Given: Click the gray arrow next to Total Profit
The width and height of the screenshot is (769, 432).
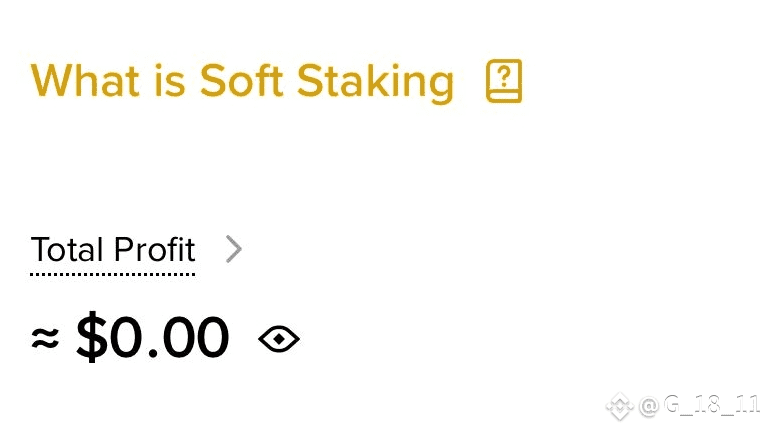Looking at the screenshot, I should [x=233, y=249].
